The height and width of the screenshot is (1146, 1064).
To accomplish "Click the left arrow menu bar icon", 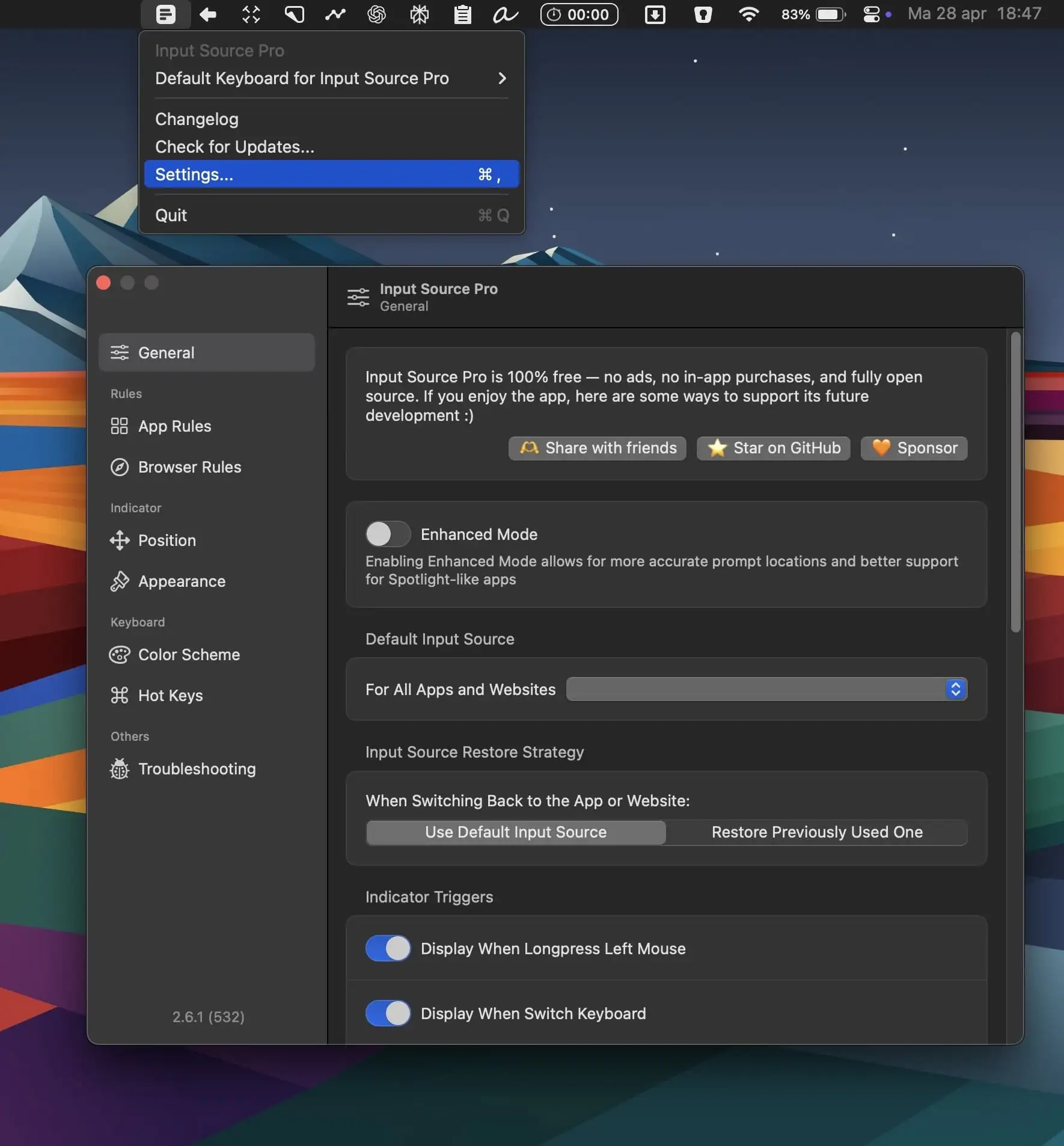I will (x=208, y=14).
